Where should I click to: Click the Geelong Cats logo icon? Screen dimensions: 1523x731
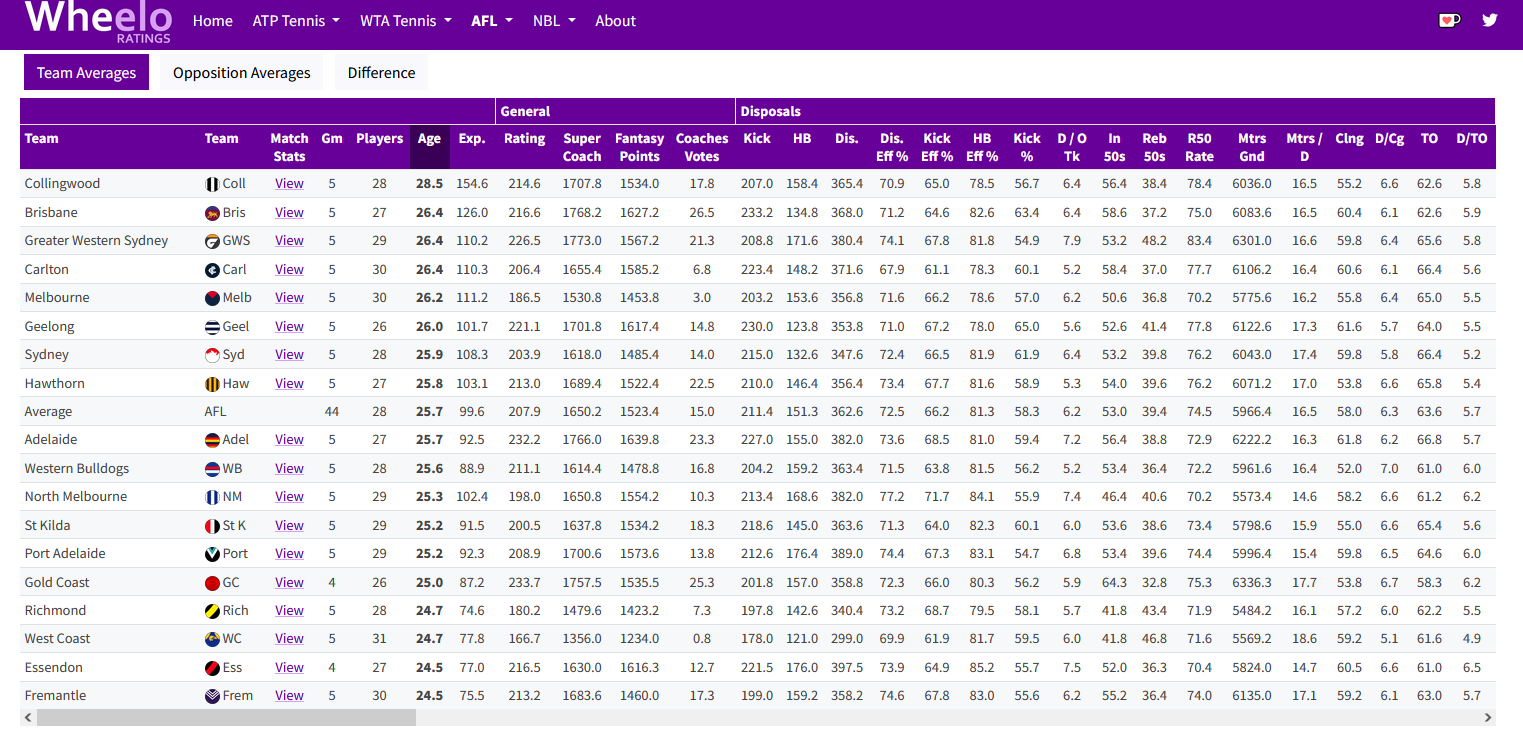tap(212, 327)
